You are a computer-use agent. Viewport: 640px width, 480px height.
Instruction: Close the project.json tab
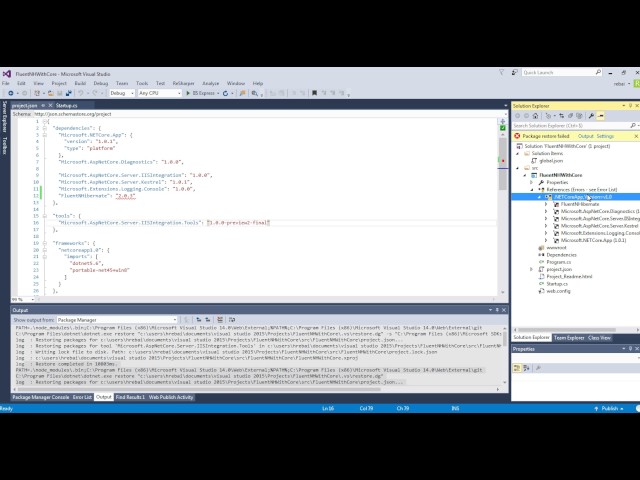pyautogui.click(x=50, y=105)
